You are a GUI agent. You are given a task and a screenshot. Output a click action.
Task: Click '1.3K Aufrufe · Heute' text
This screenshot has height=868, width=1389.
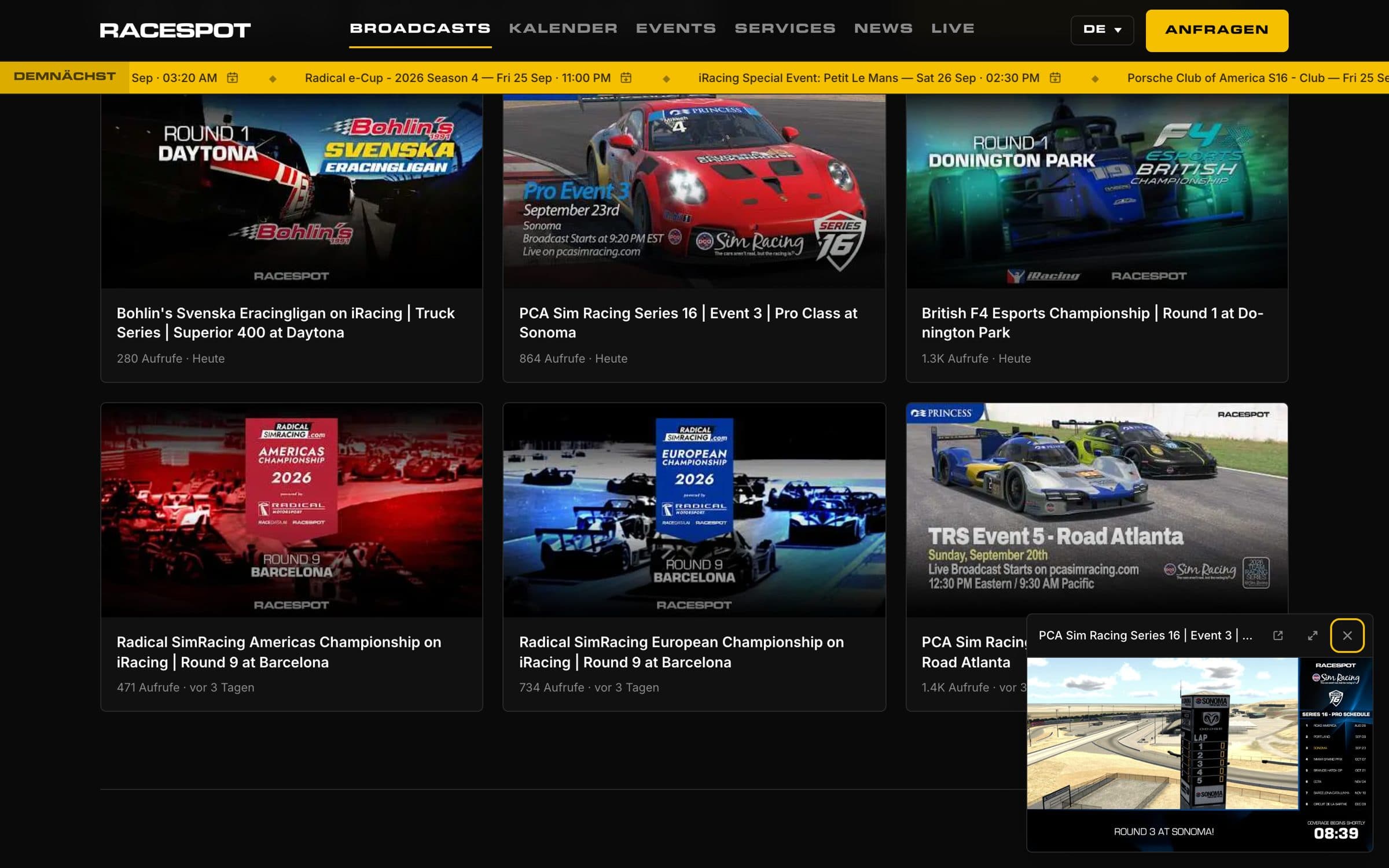[976, 358]
